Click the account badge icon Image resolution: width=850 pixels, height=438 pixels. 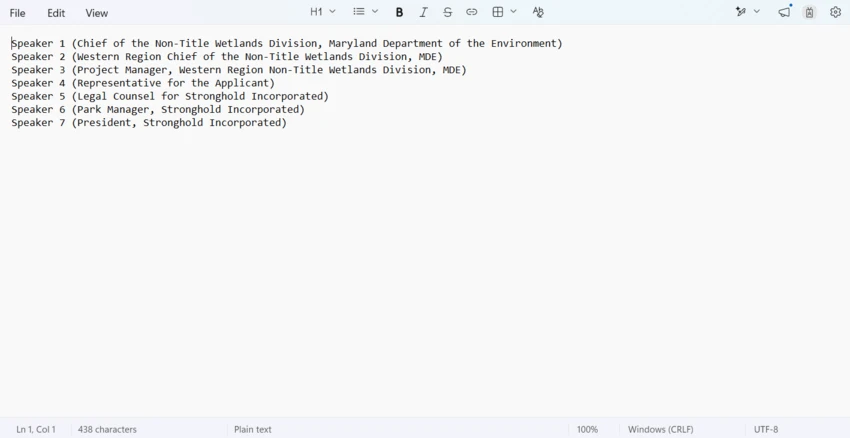click(809, 12)
